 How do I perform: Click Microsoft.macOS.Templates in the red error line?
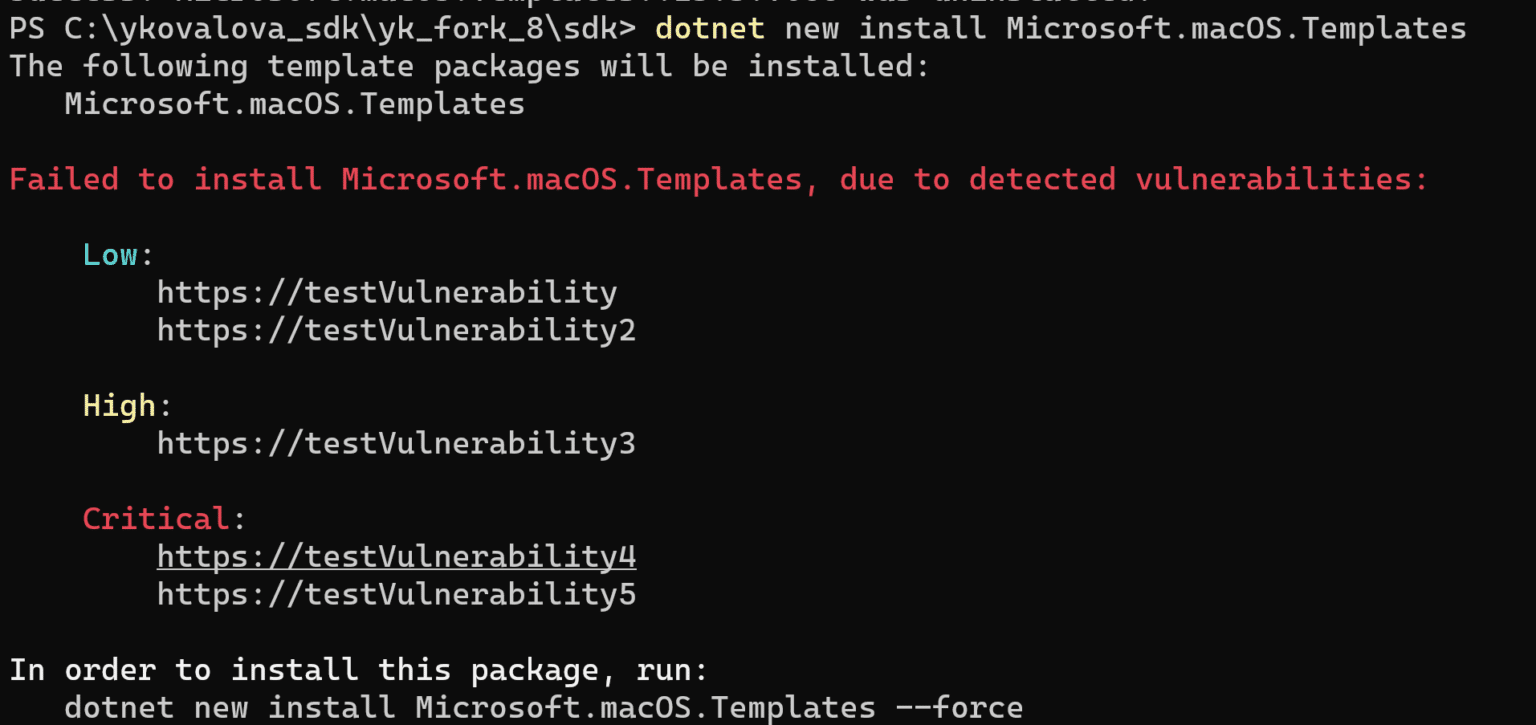(571, 179)
